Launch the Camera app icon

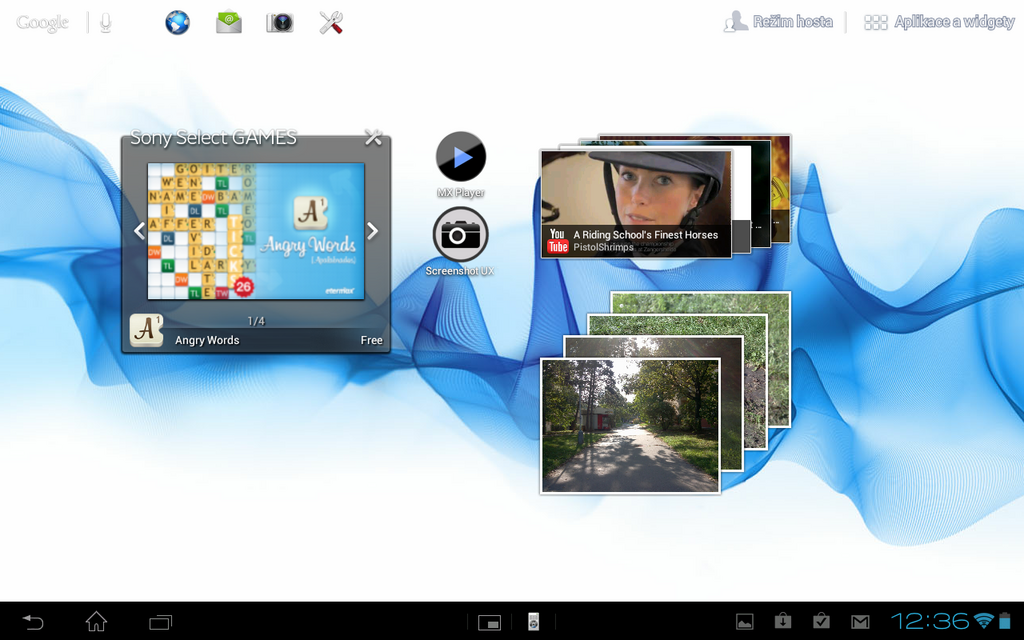point(279,22)
